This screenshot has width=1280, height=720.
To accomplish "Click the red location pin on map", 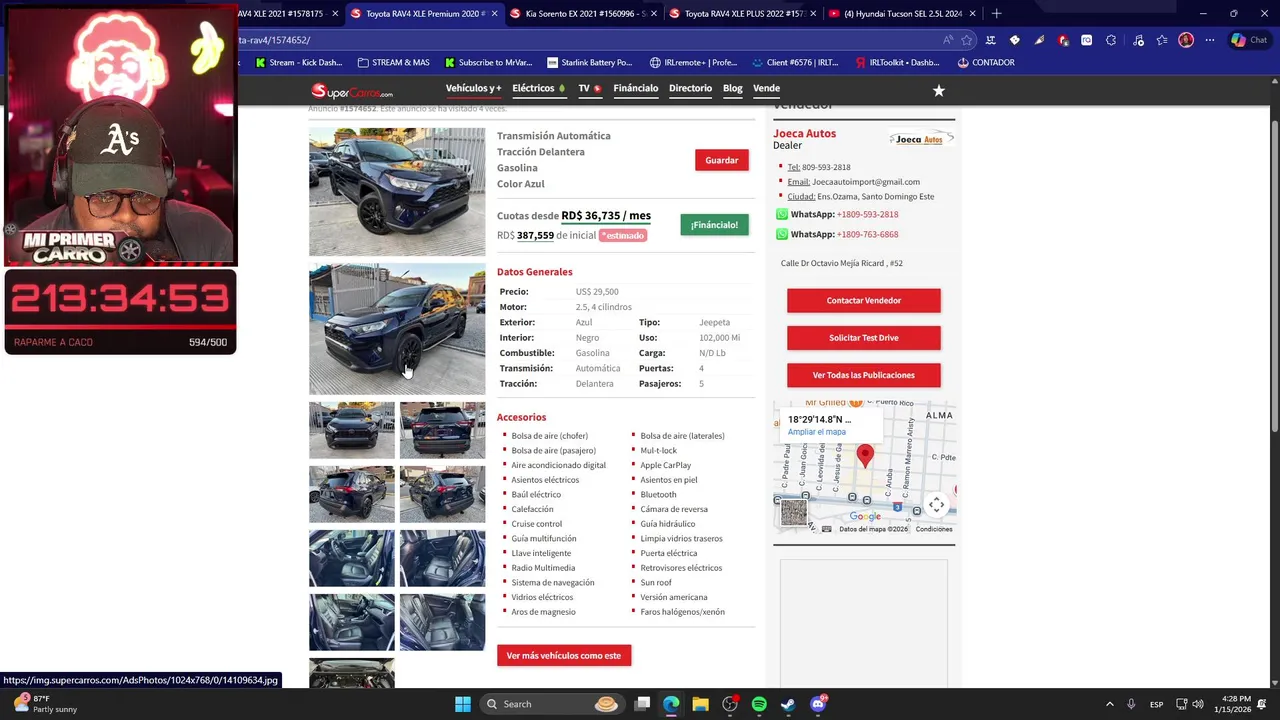I will pos(865,456).
